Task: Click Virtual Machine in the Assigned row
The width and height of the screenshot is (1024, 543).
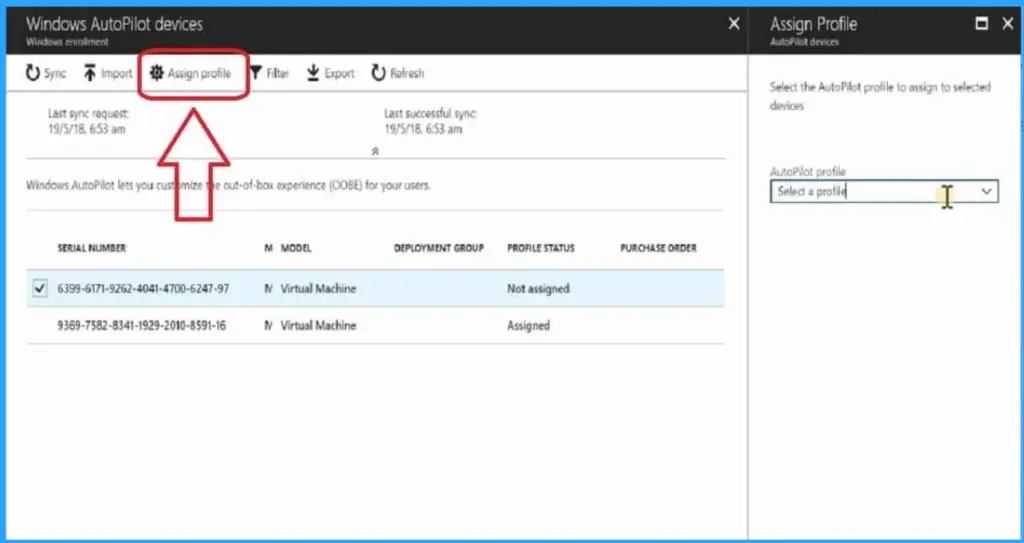Action: (318, 325)
